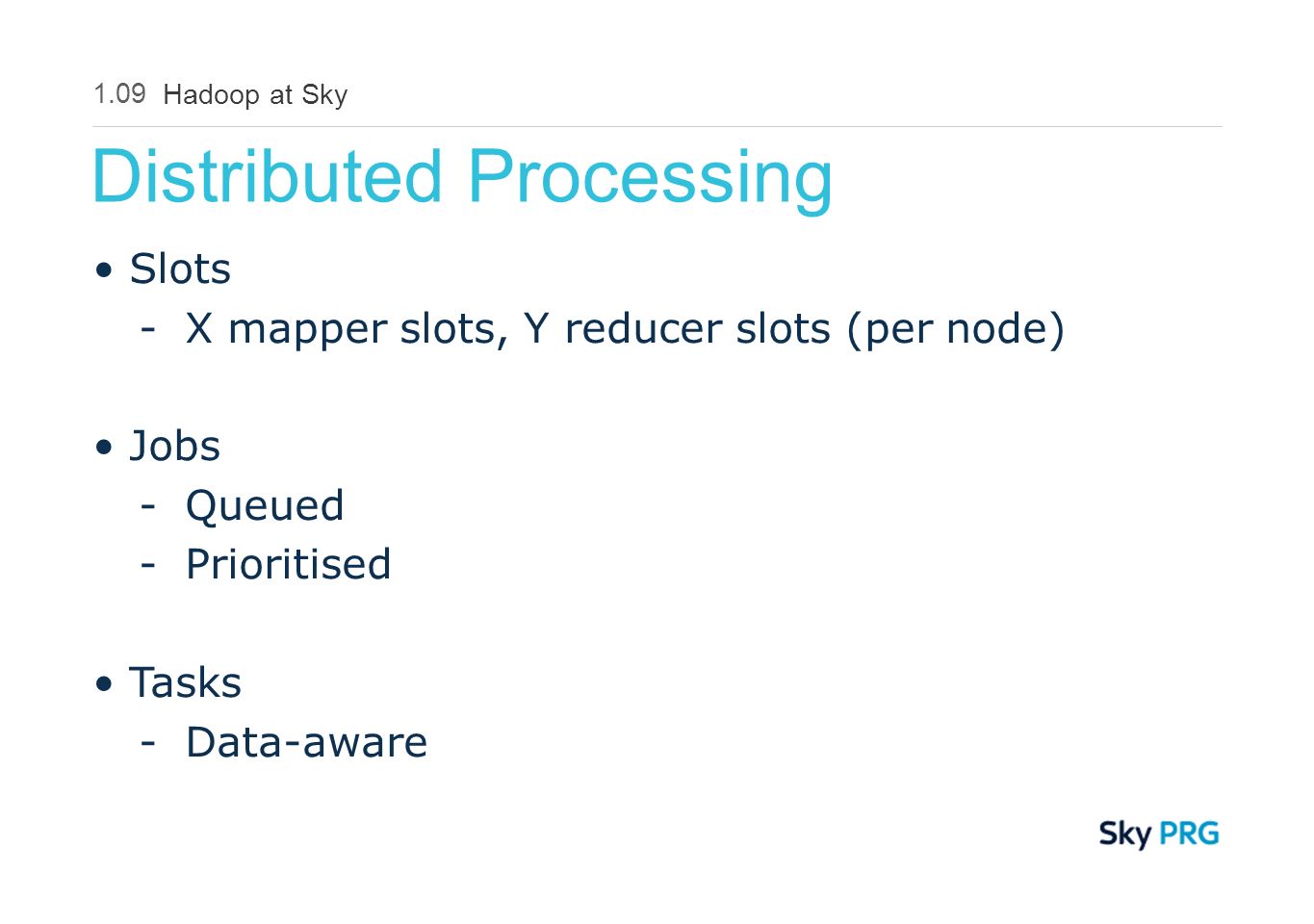Viewport: 1314px width, 924px height.
Task: Click bullet dot beside Tasks
Action: (x=104, y=684)
